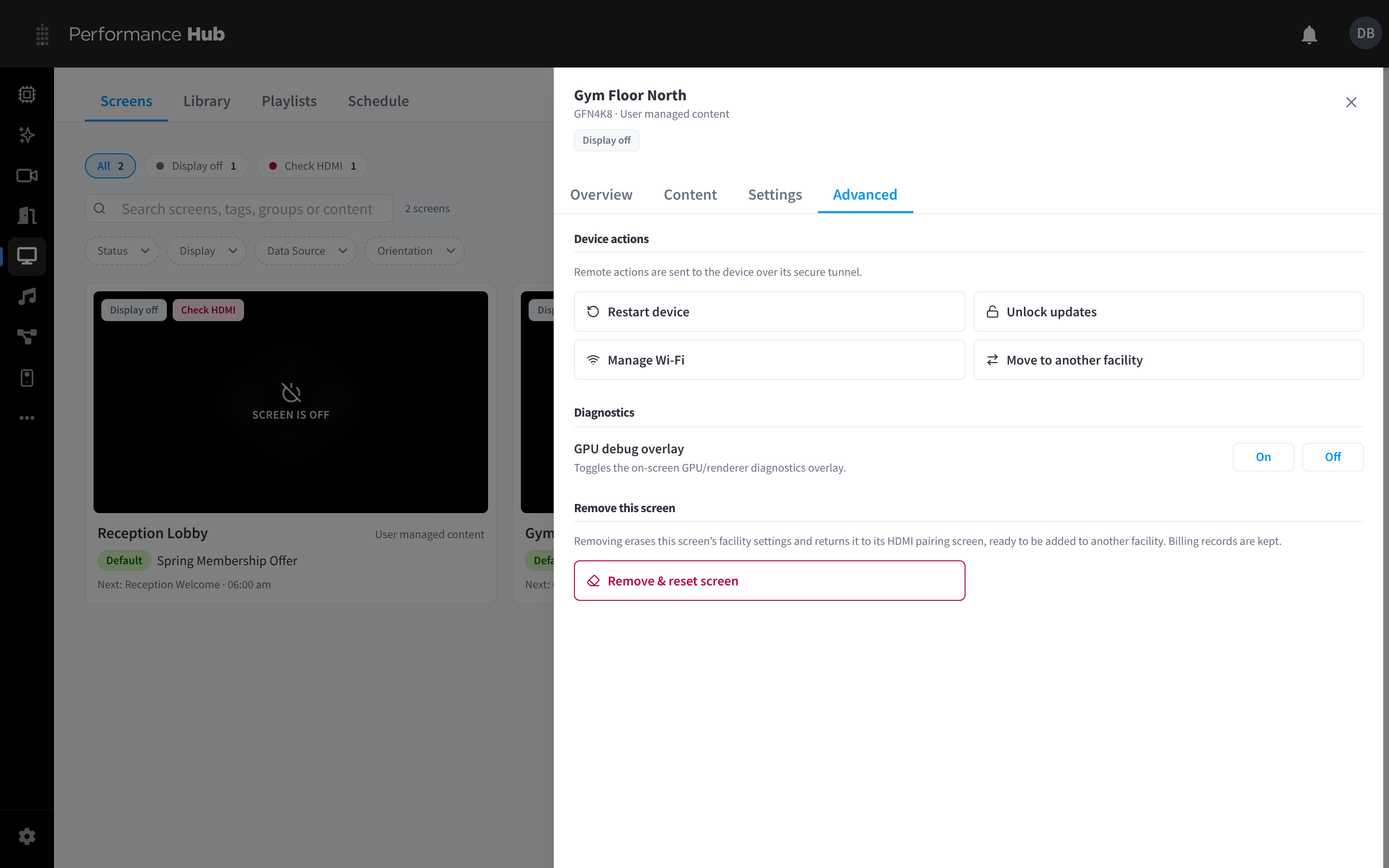1389x868 pixels.
Task: Open DB user avatar menu
Action: point(1365,33)
